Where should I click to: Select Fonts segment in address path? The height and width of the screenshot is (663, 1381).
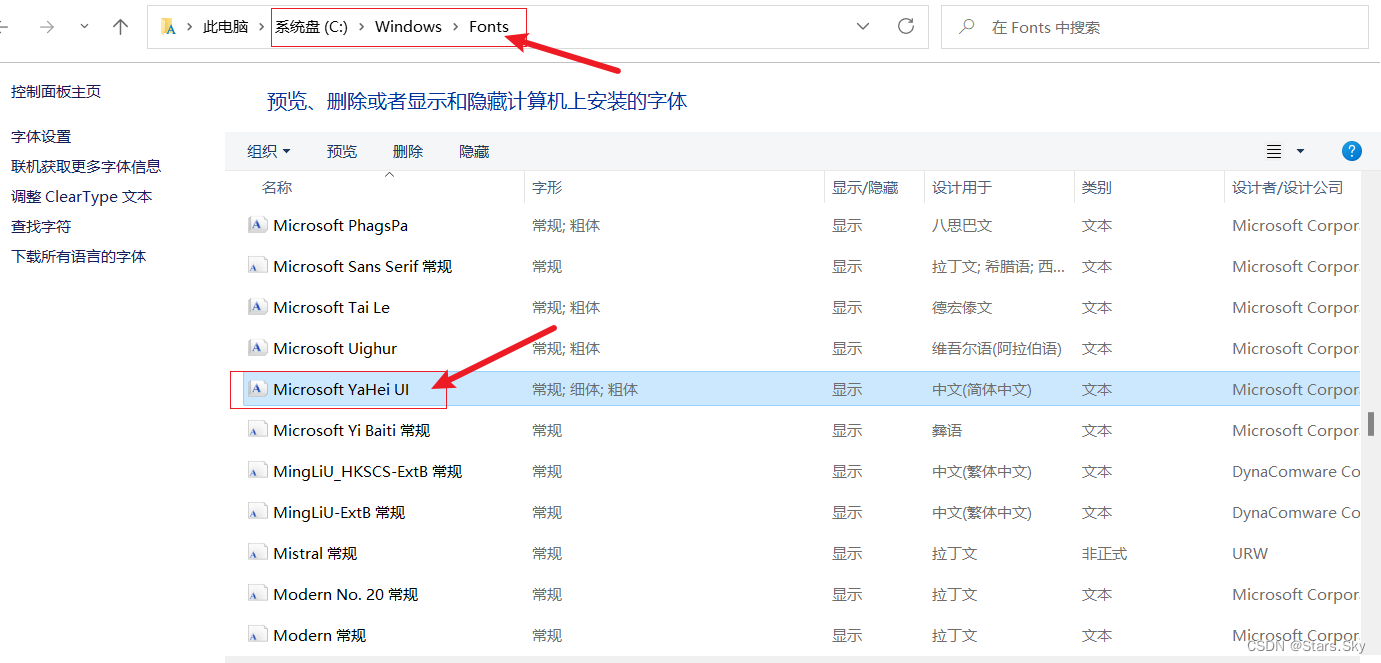(x=489, y=27)
